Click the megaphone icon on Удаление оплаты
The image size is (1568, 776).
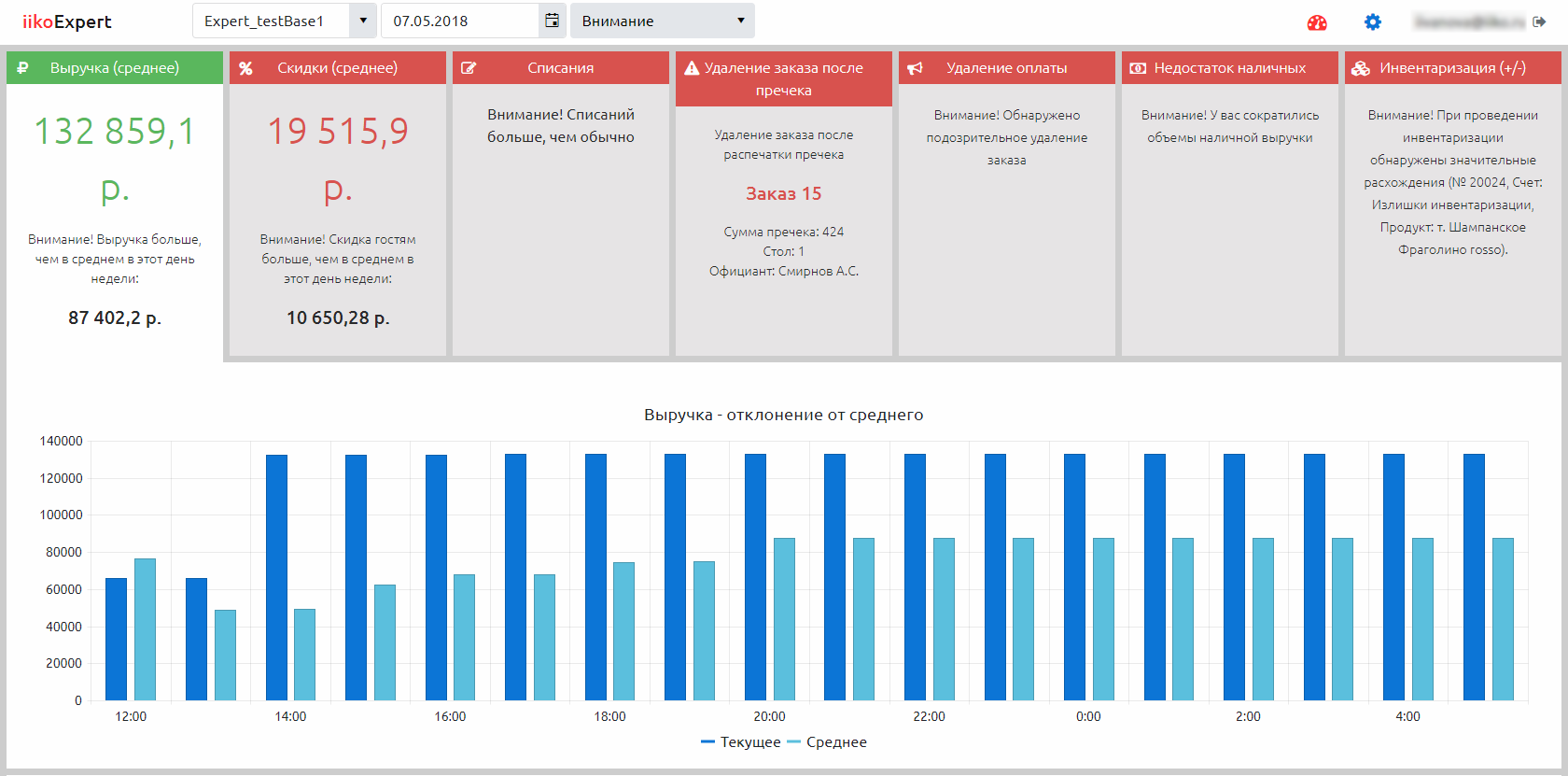[x=915, y=68]
